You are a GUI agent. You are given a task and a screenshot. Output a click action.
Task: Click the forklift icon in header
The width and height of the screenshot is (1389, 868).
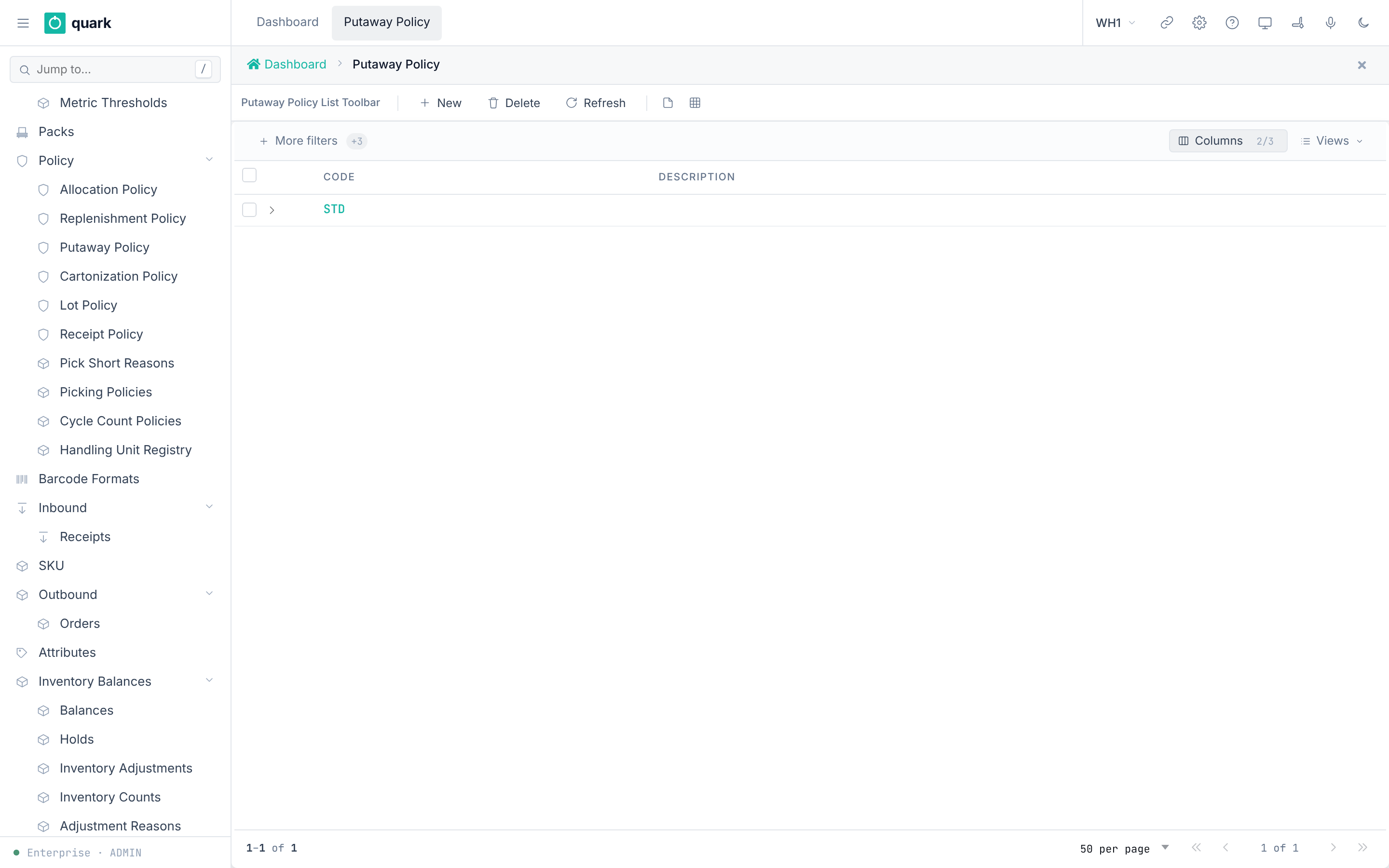[1297, 23]
